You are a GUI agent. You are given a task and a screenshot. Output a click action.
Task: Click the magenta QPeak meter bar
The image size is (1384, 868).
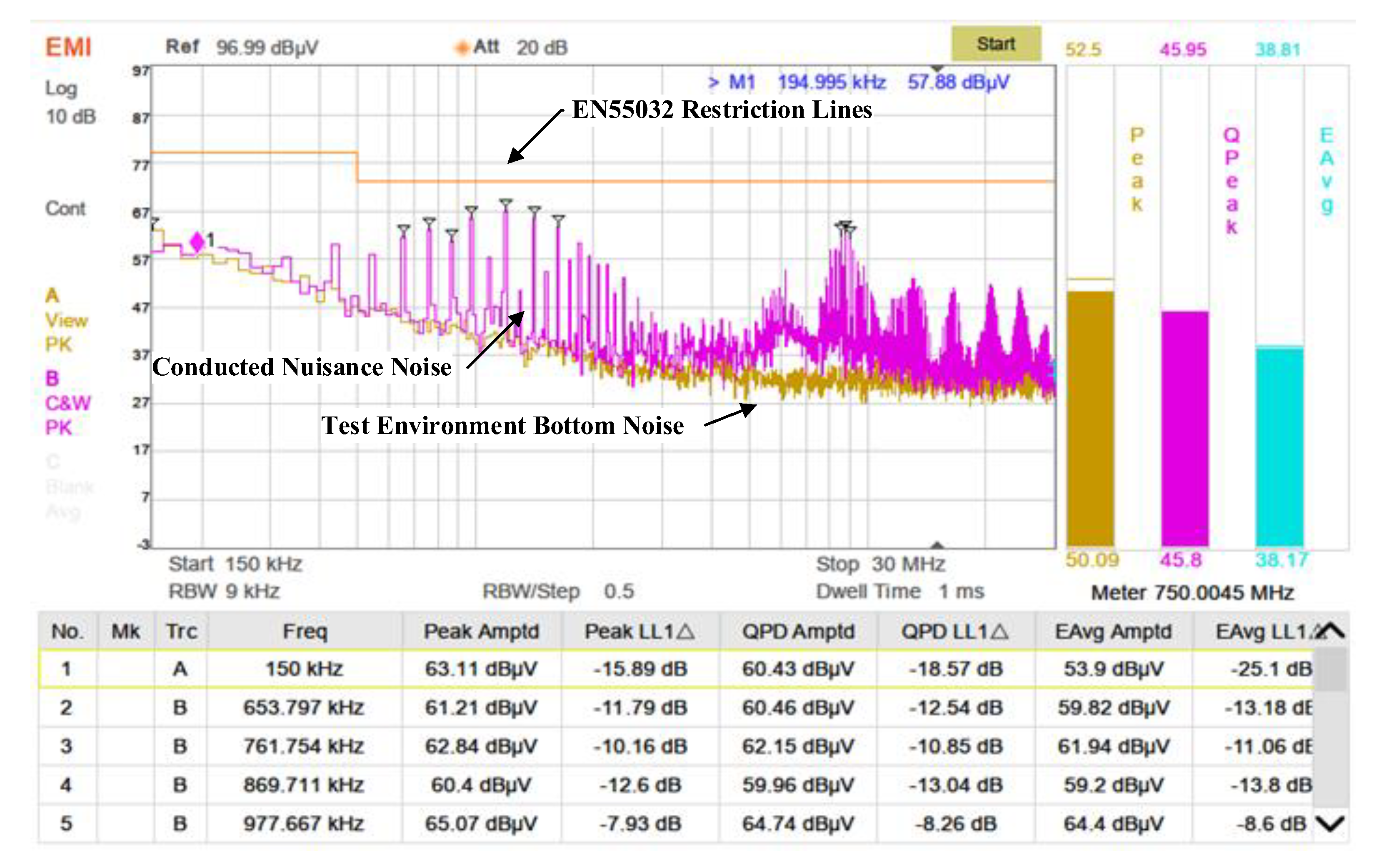tap(1184, 428)
